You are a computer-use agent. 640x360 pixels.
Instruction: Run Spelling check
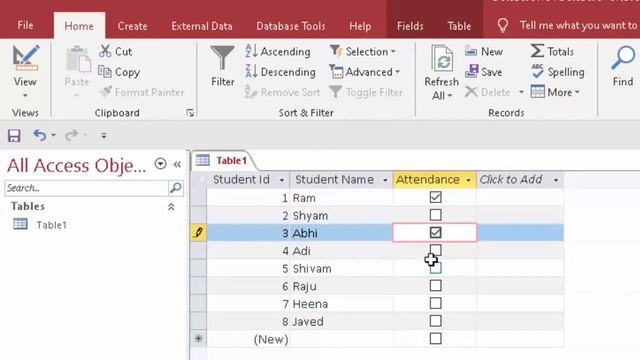click(x=558, y=72)
